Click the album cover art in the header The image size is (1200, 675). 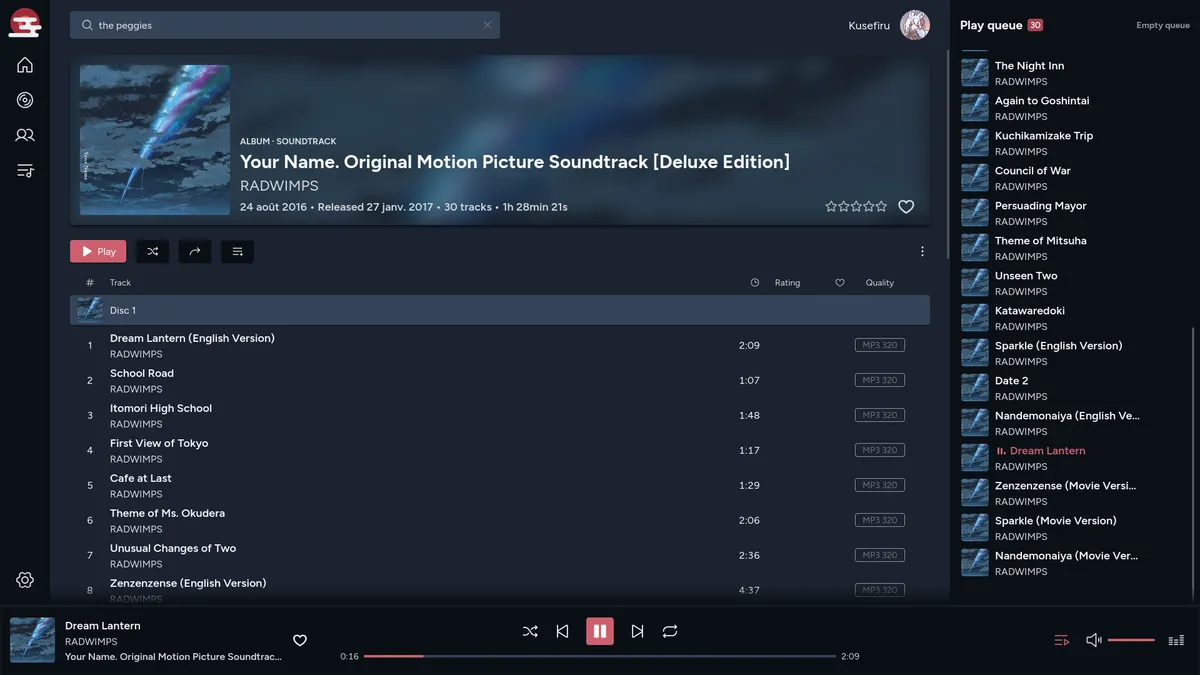coord(155,140)
